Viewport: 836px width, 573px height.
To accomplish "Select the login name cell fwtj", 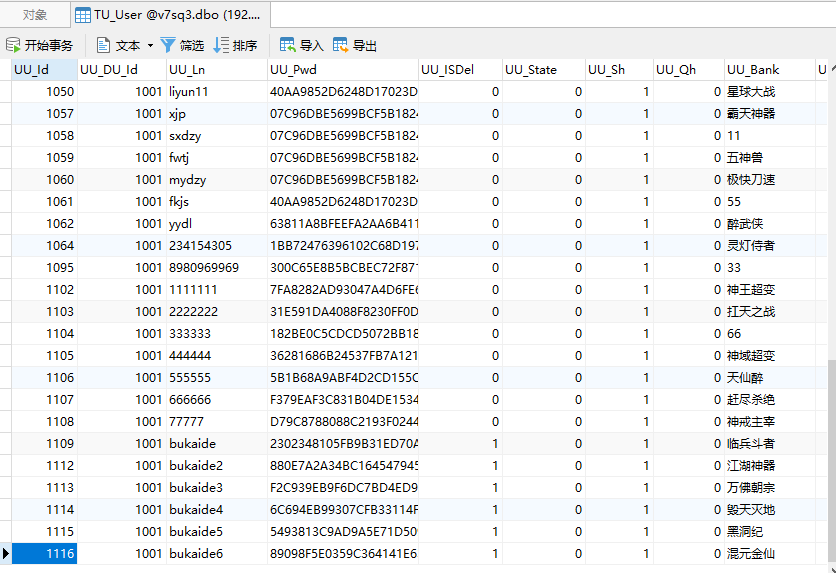I will tap(217, 158).
